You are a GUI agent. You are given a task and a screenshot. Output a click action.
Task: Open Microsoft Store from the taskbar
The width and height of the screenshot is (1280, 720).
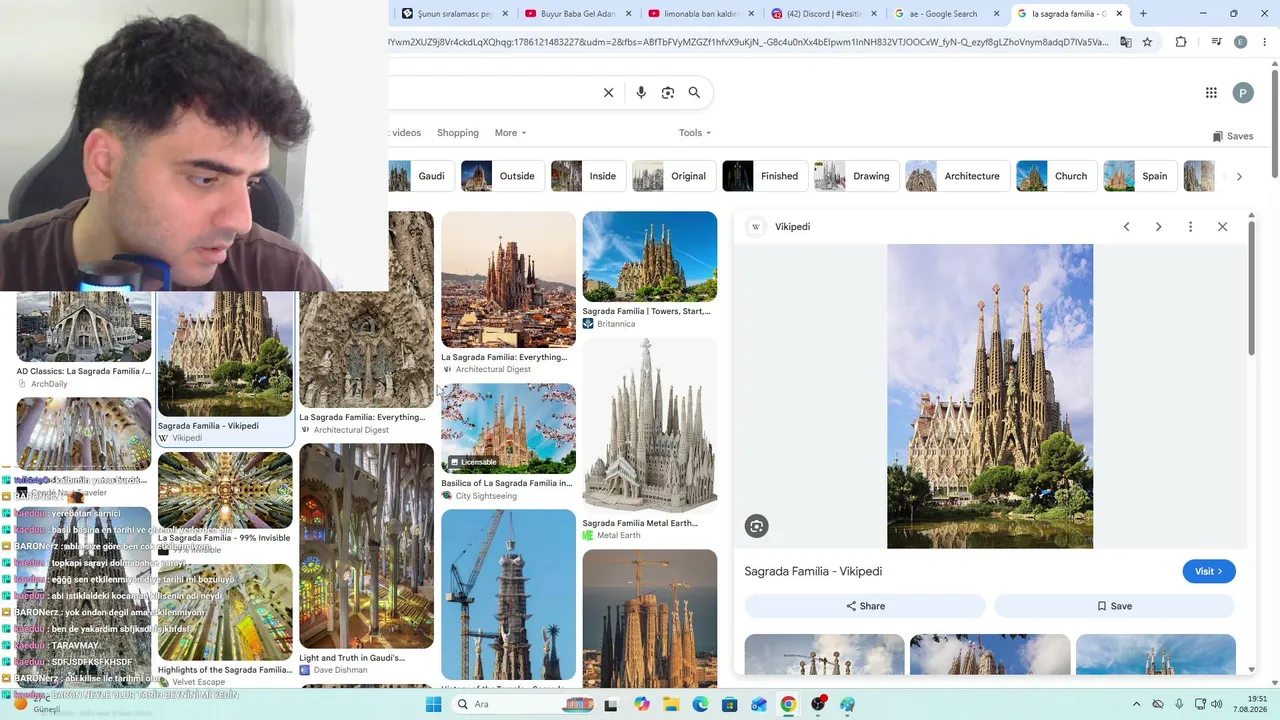tap(730, 704)
